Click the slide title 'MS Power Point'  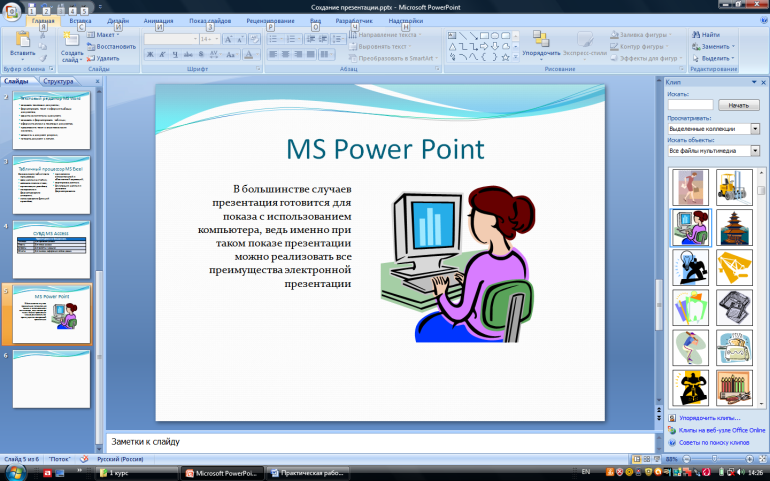pos(385,149)
